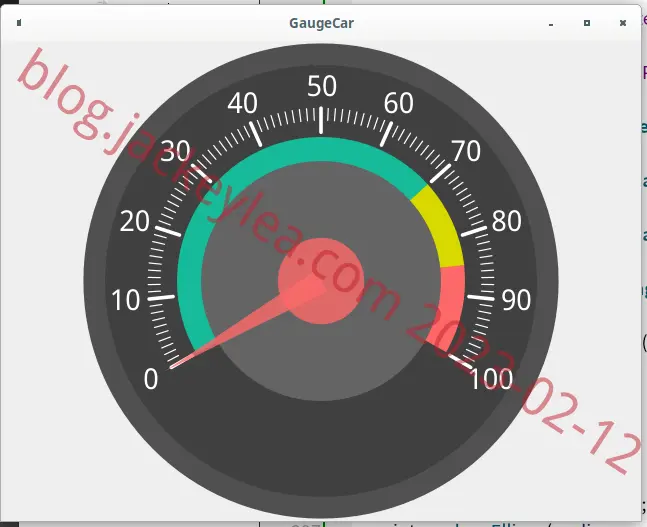Click the 100 label on gauge
Image resolution: width=647 pixels, height=527 pixels.
(x=491, y=379)
